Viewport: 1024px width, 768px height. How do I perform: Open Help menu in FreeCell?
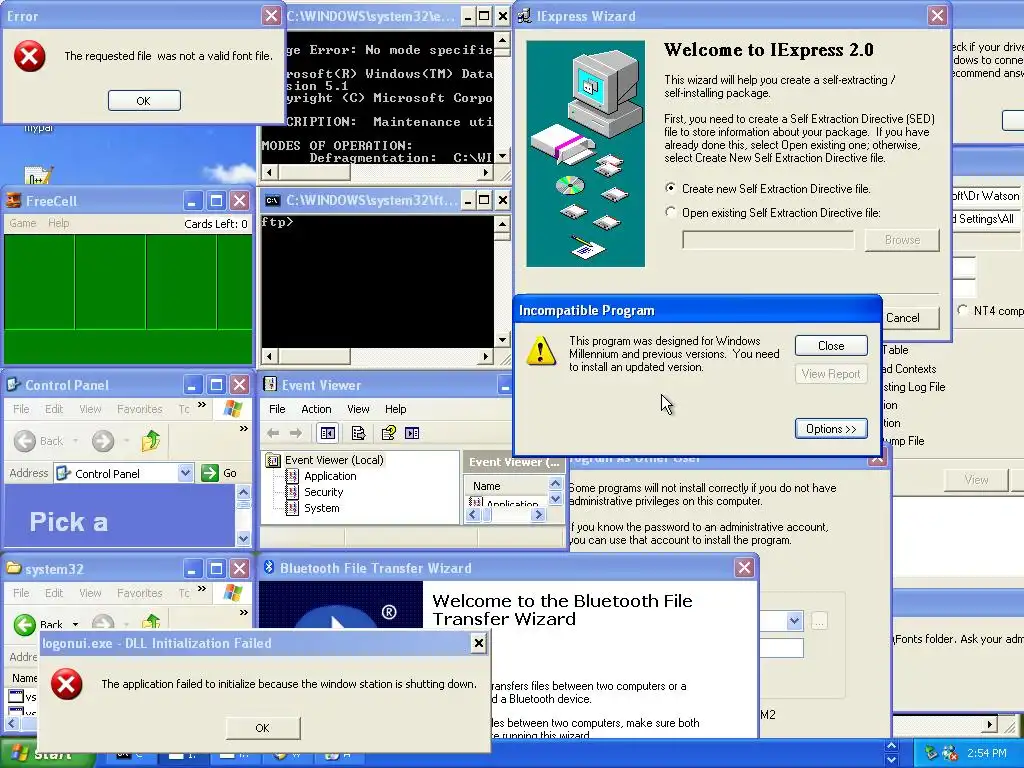pos(58,223)
